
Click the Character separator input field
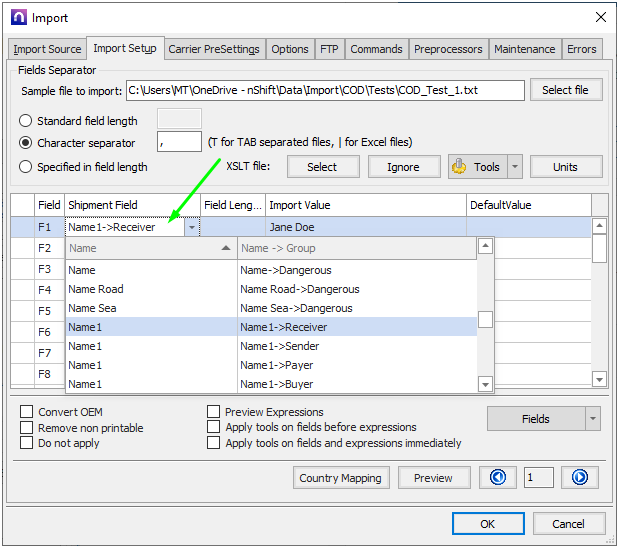click(179, 143)
